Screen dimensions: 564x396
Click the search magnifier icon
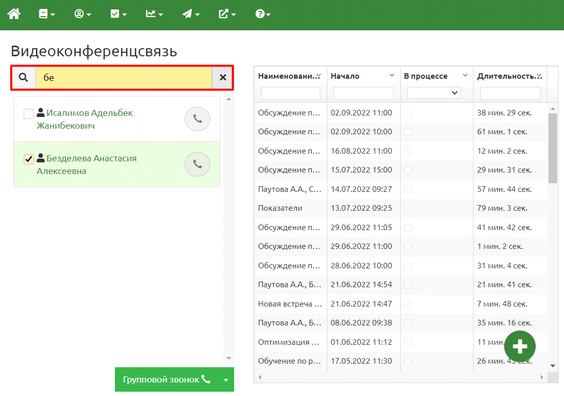(23, 77)
